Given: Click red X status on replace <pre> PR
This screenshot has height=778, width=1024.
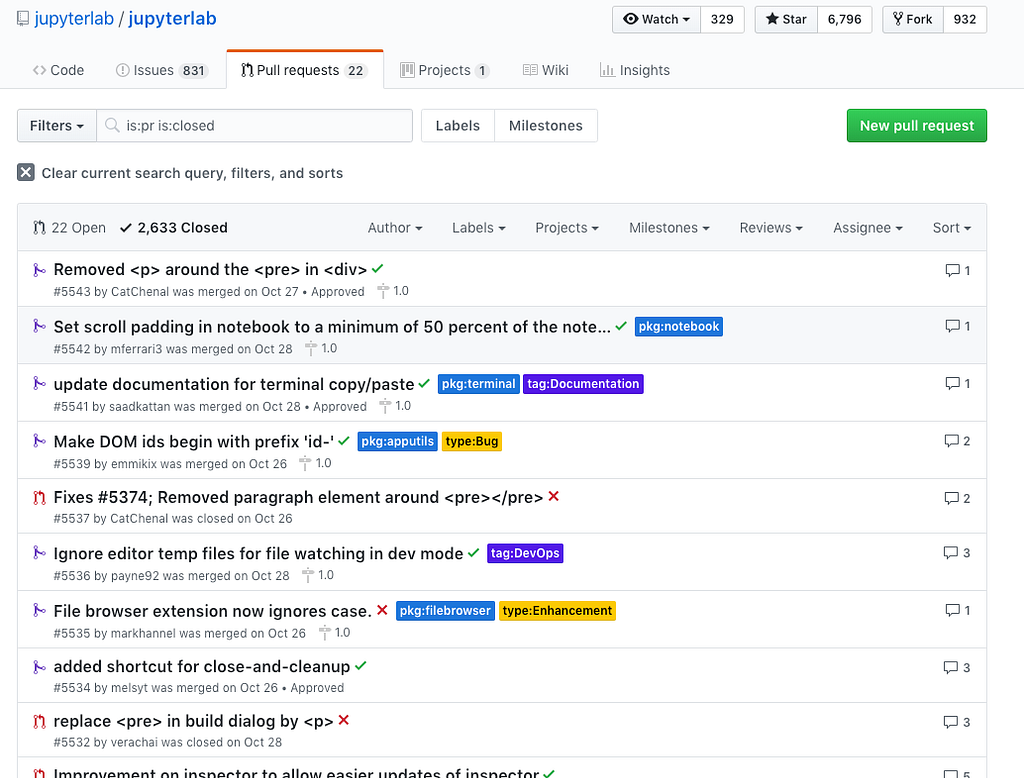Looking at the screenshot, I should (x=344, y=720).
